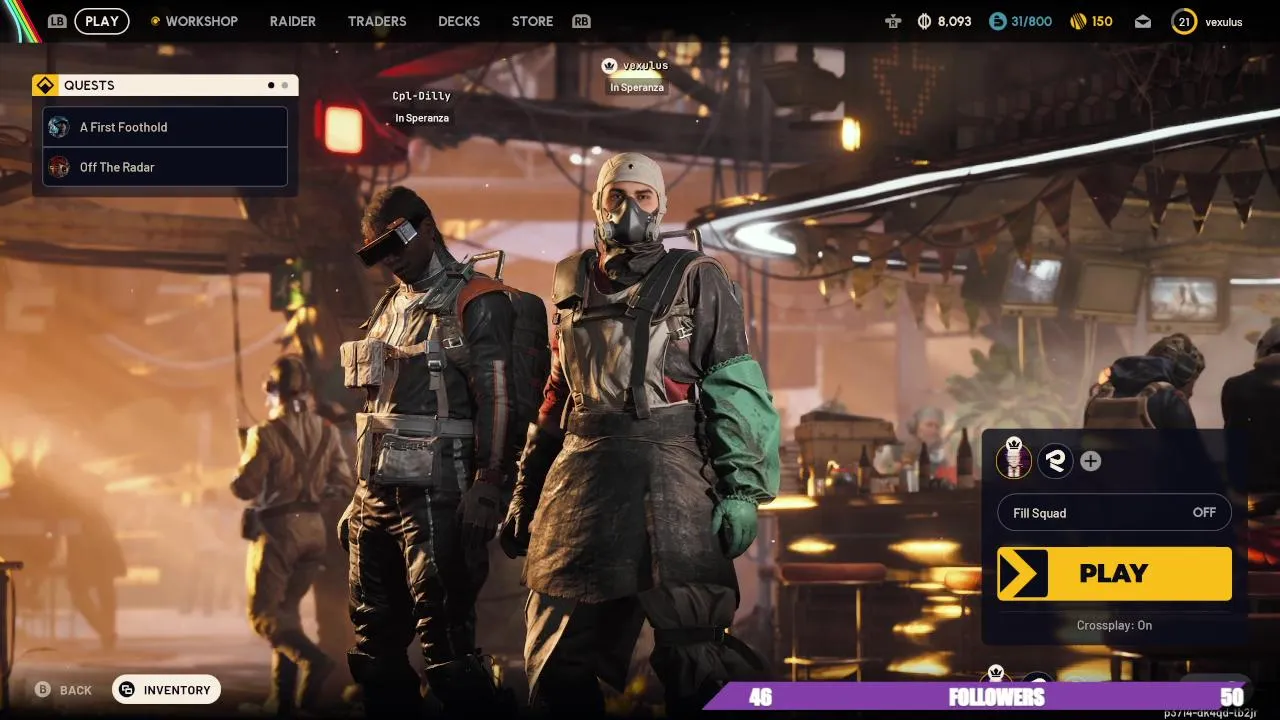The image size is (1280, 720).
Task: Click the crown icon beside vexulus name tag
Action: [609, 66]
